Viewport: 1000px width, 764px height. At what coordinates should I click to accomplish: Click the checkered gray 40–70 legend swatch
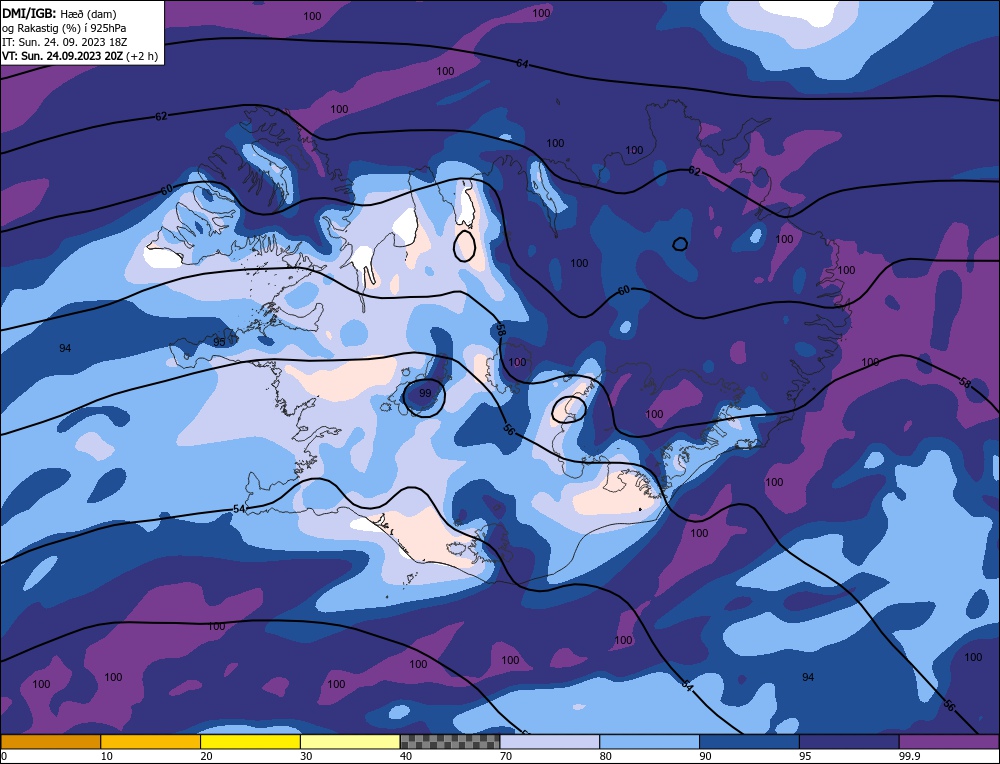click(450, 742)
